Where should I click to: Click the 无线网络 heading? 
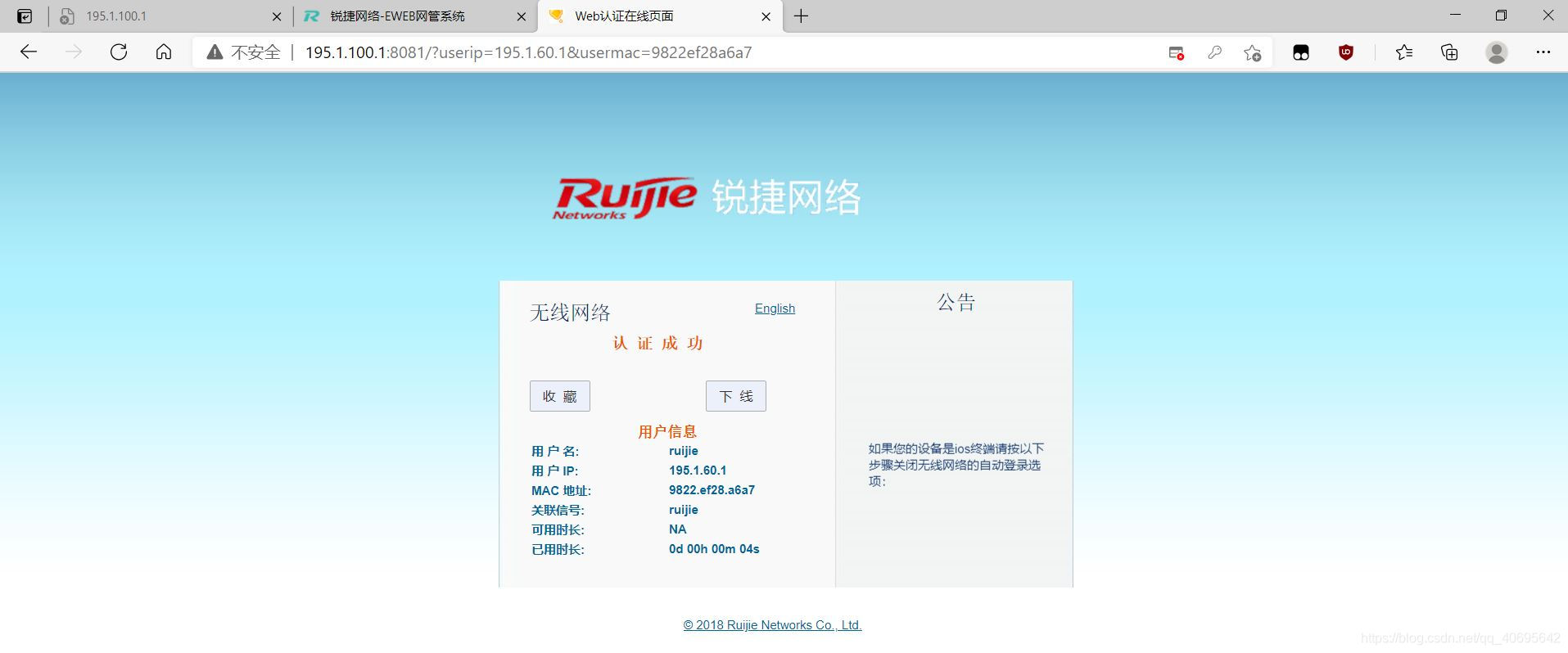(570, 313)
